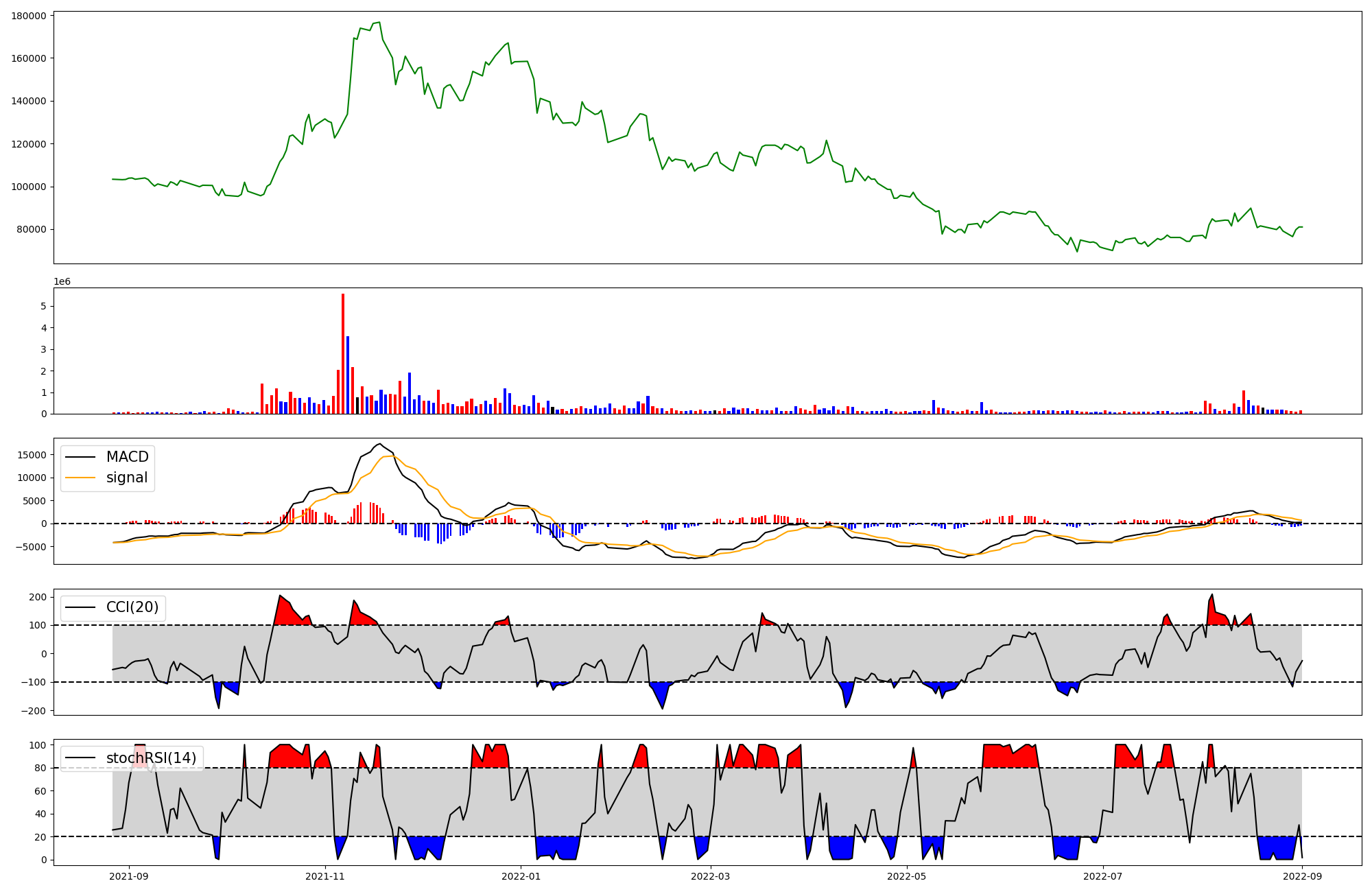The image size is (1372, 892).
Task: Click the CCI(20) legend entry
Action: (x=132, y=607)
